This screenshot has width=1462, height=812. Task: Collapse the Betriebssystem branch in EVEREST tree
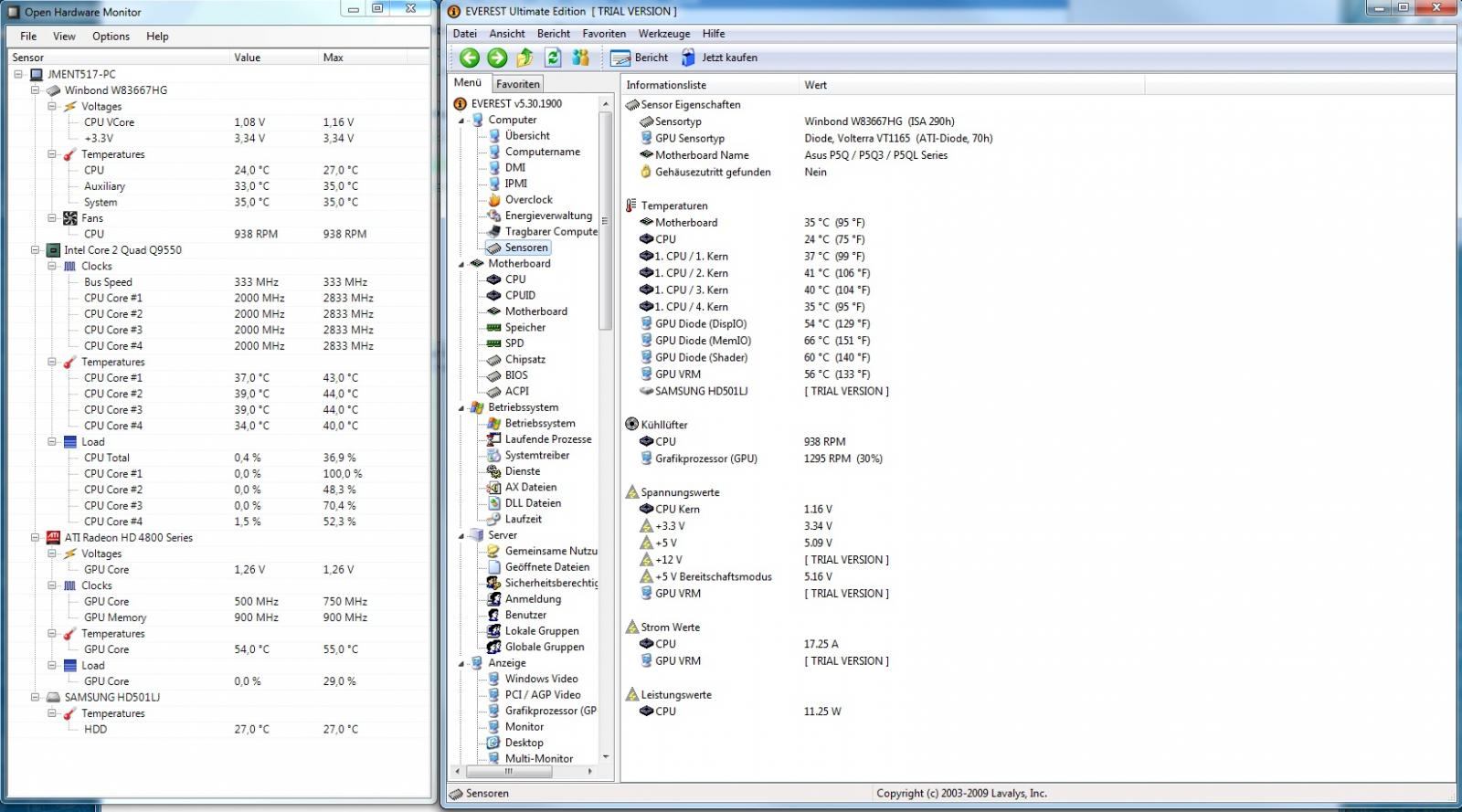[461, 408]
